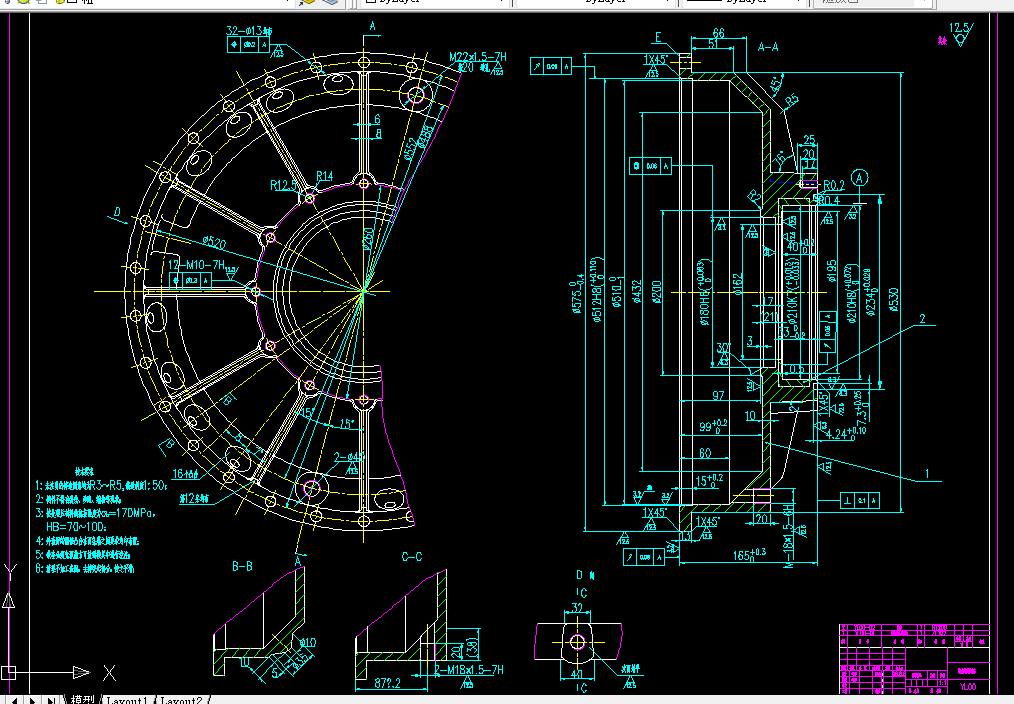Screen dimensions: 1014x704
Task: Select the =170MPa technical note line
Action: (96, 513)
